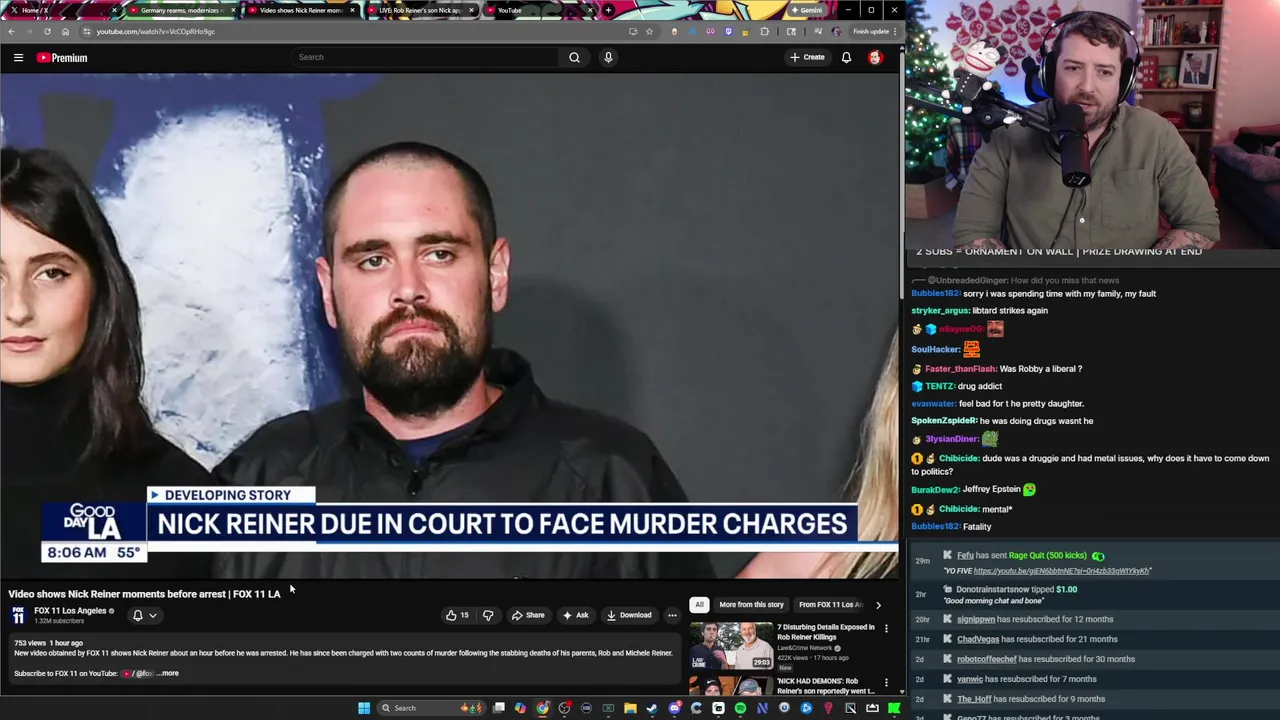Share the Nick Reiner video
The height and width of the screenshot is (720, 1280).
528,615
